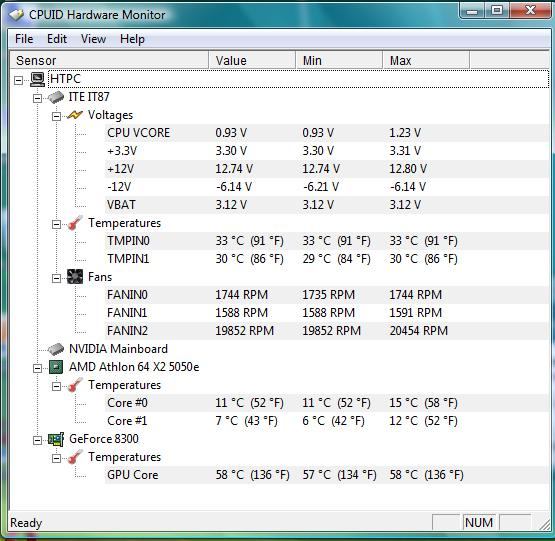Image resolution: width=555 pixels, height=541 pixels.
Task: Collapse Temperatures under AMD Athlon
Action: coord(56,387)
